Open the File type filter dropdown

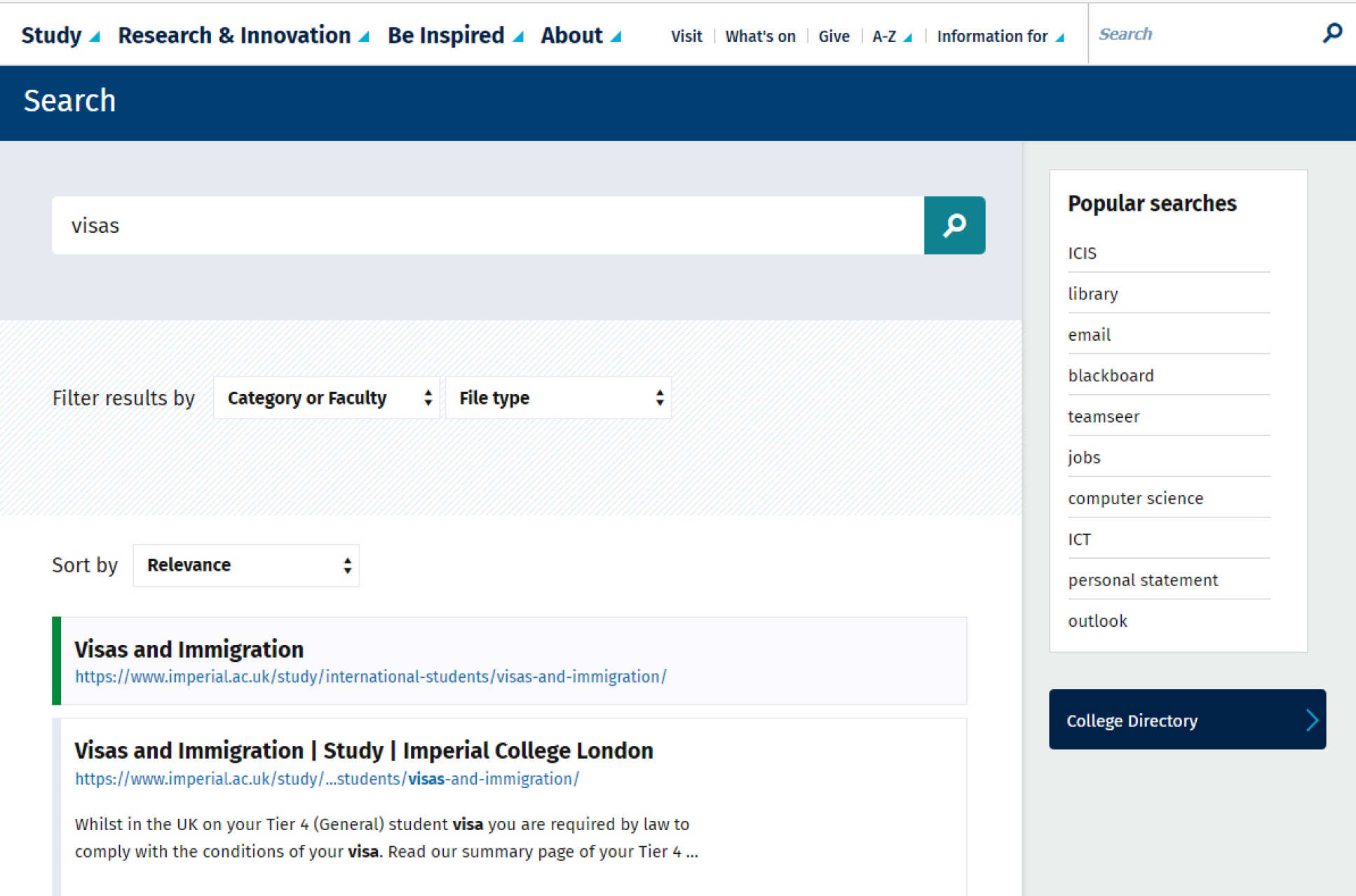click(558, 398)
